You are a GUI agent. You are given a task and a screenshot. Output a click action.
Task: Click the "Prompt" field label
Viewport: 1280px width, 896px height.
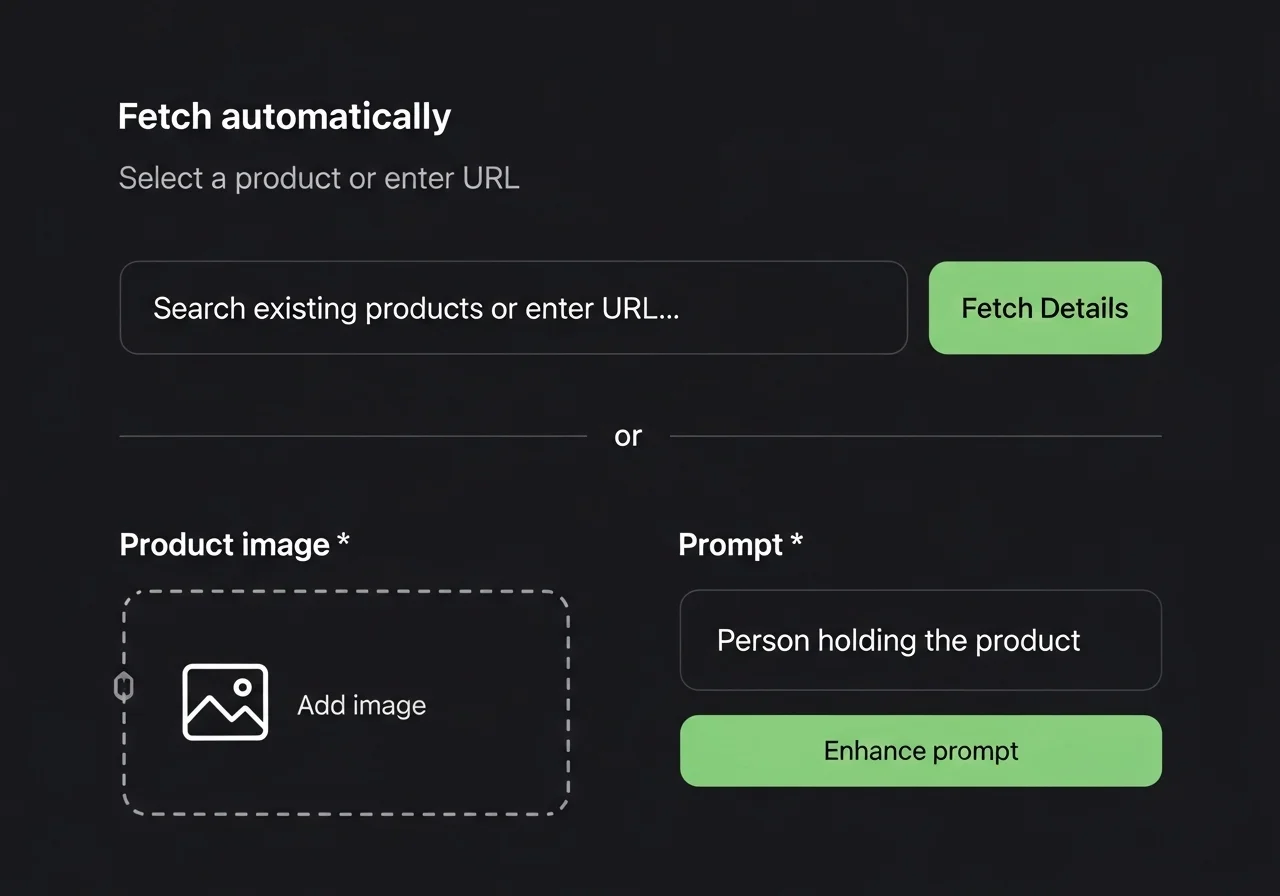pyautogui.click(x=730, y=545)
